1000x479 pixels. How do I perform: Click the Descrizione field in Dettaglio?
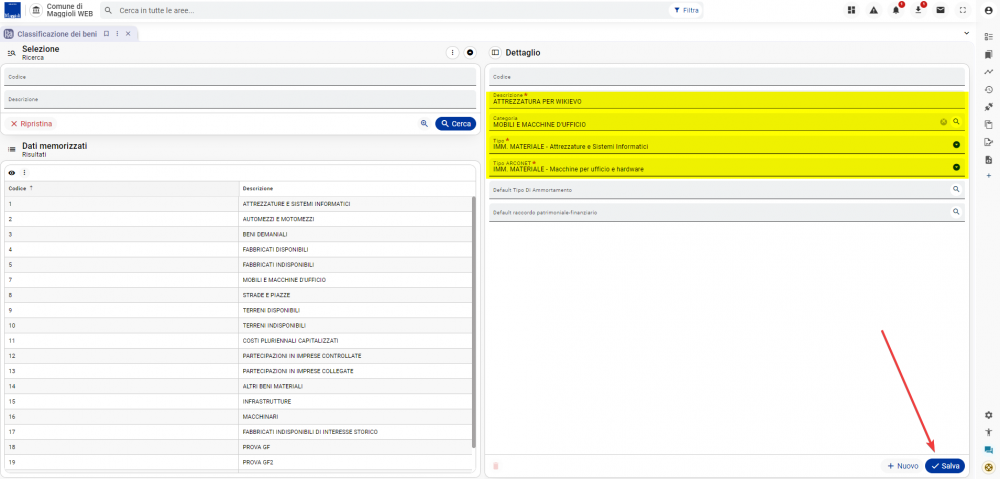(727, 99)
